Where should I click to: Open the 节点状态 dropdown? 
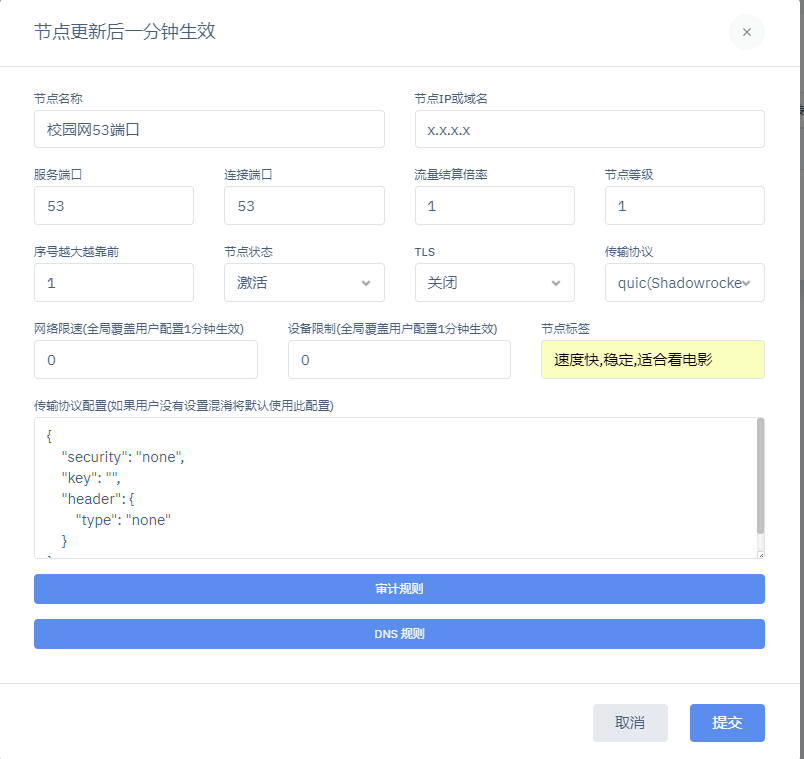click(x=303, y=283)
